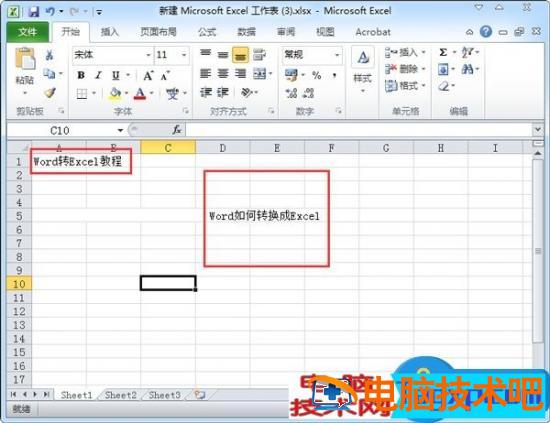The image size is (550, 423).
Task: Align text right
Action: [x=240, y=74]
